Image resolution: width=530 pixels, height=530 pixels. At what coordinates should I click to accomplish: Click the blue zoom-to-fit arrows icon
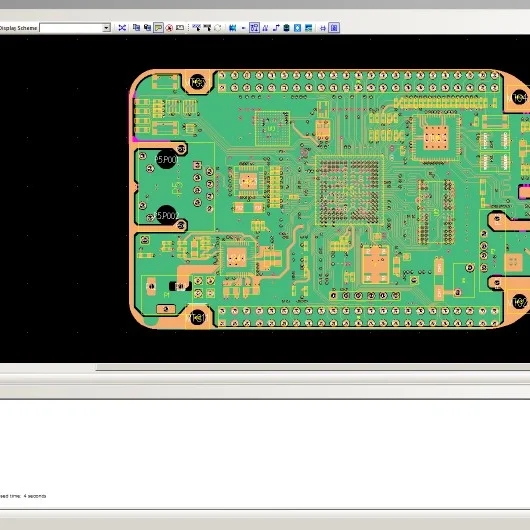(233, 28)
